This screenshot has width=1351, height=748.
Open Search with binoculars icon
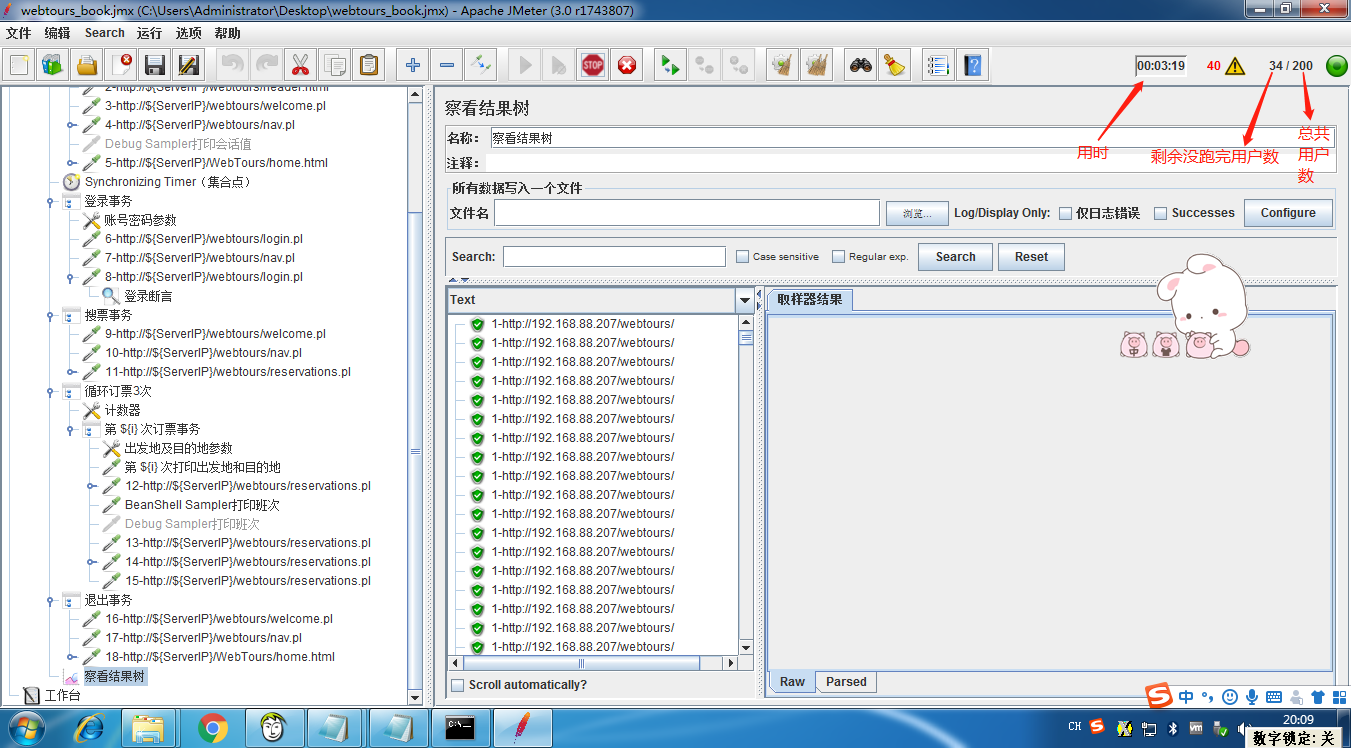pos(860,66)
